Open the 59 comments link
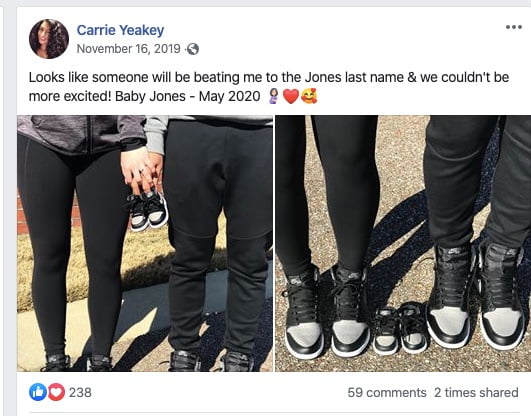The image size is (531, 416). [x=387, y=393]
